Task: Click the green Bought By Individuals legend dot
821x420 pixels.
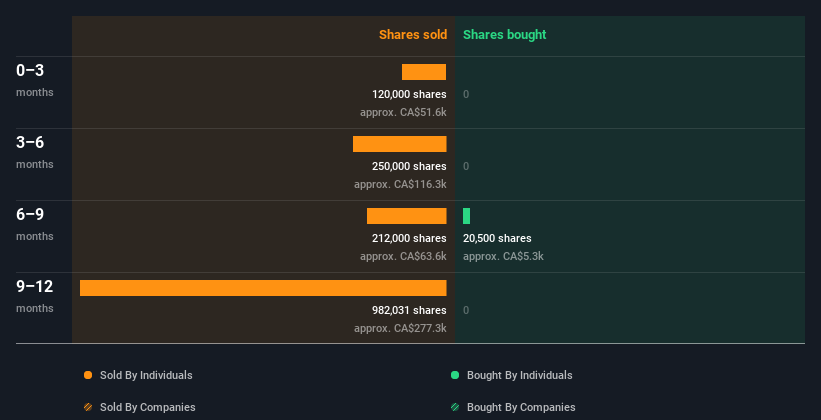Action: 455,375
